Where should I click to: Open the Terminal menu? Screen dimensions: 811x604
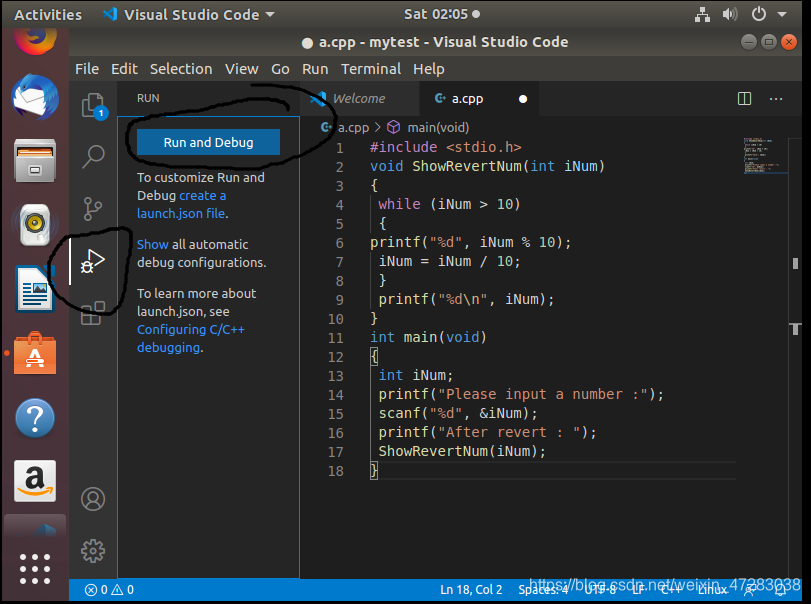click(371, 69)
